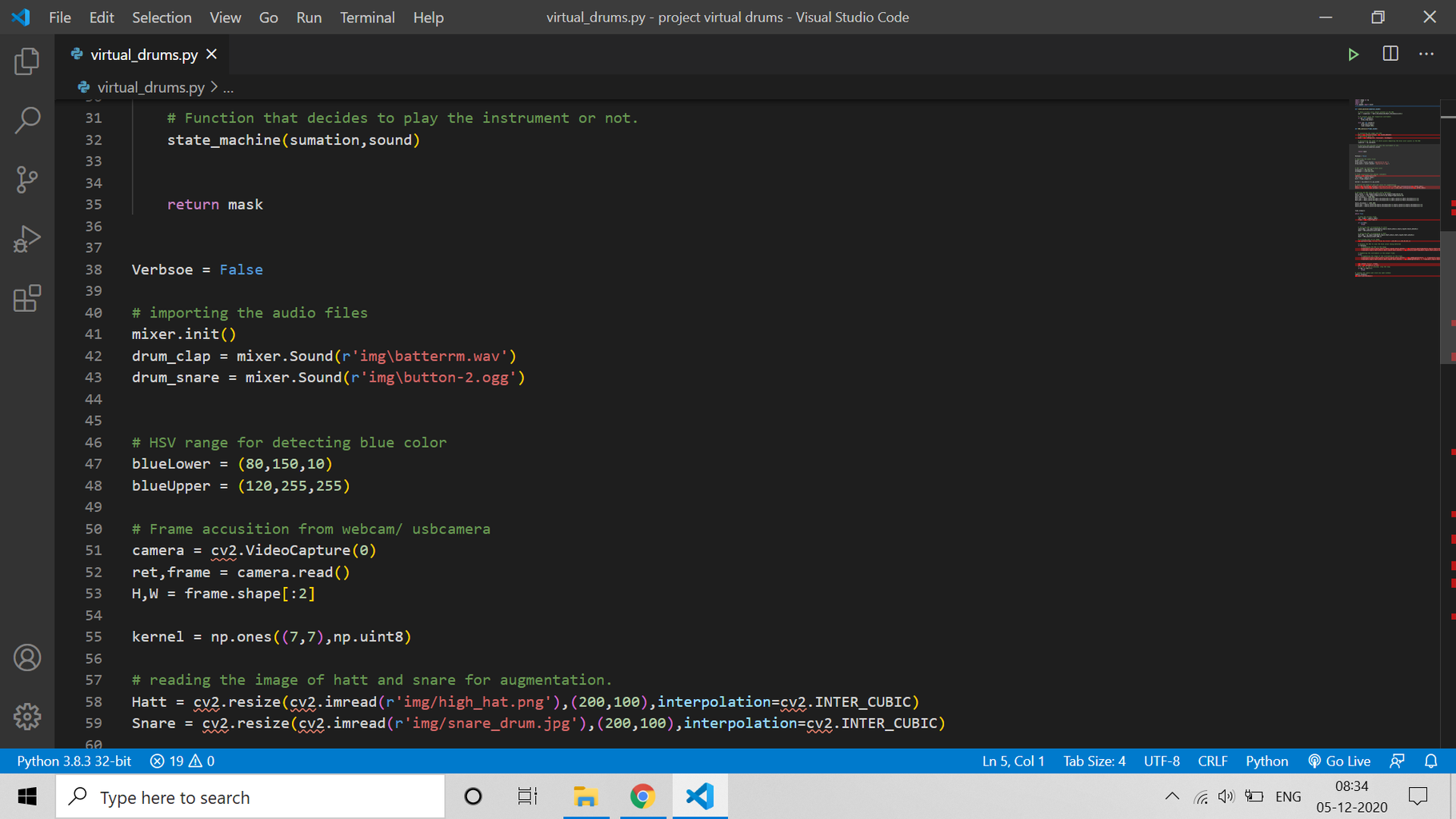1456x819 pixels.
Task: Open errors and warnings problems indicator
Action: [182, 761]
